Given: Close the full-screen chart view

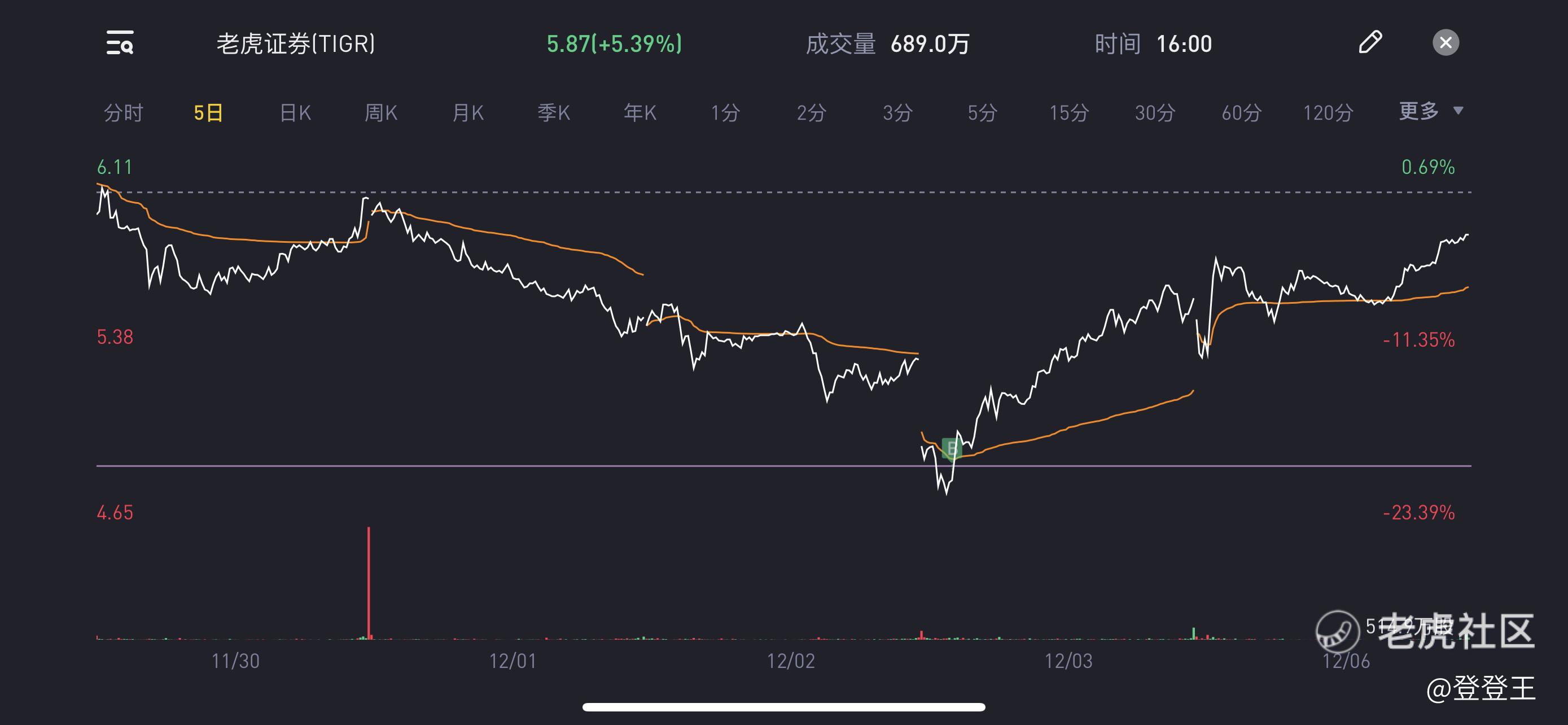Looking at the screenshot, I should coord(1446,42).
